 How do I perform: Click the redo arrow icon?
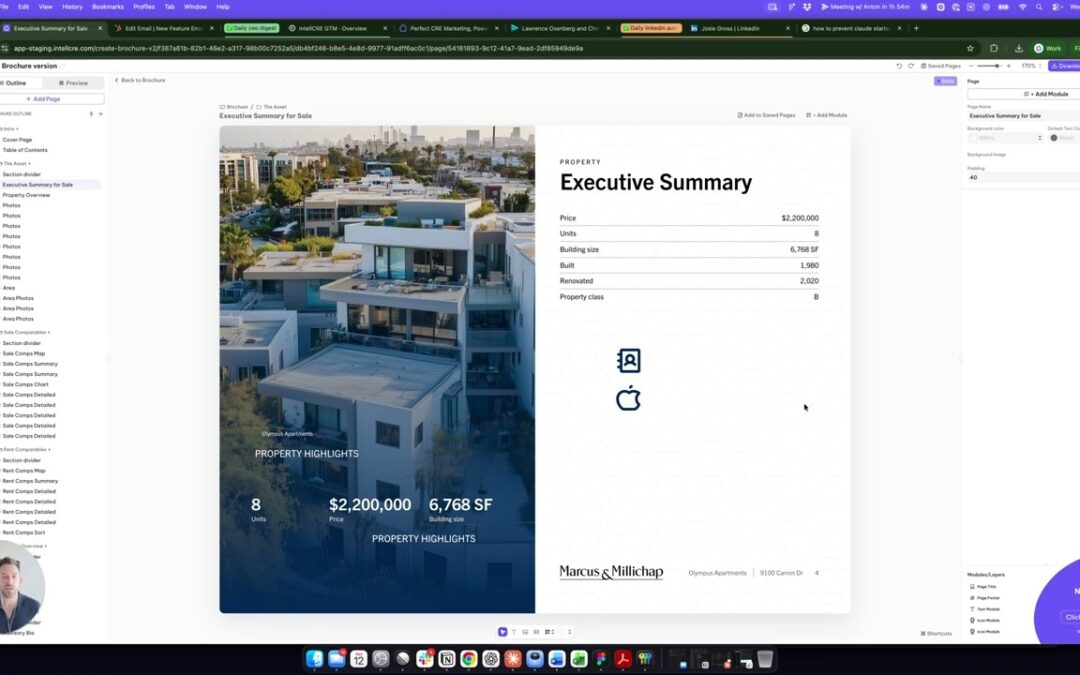tap(911, 66)
